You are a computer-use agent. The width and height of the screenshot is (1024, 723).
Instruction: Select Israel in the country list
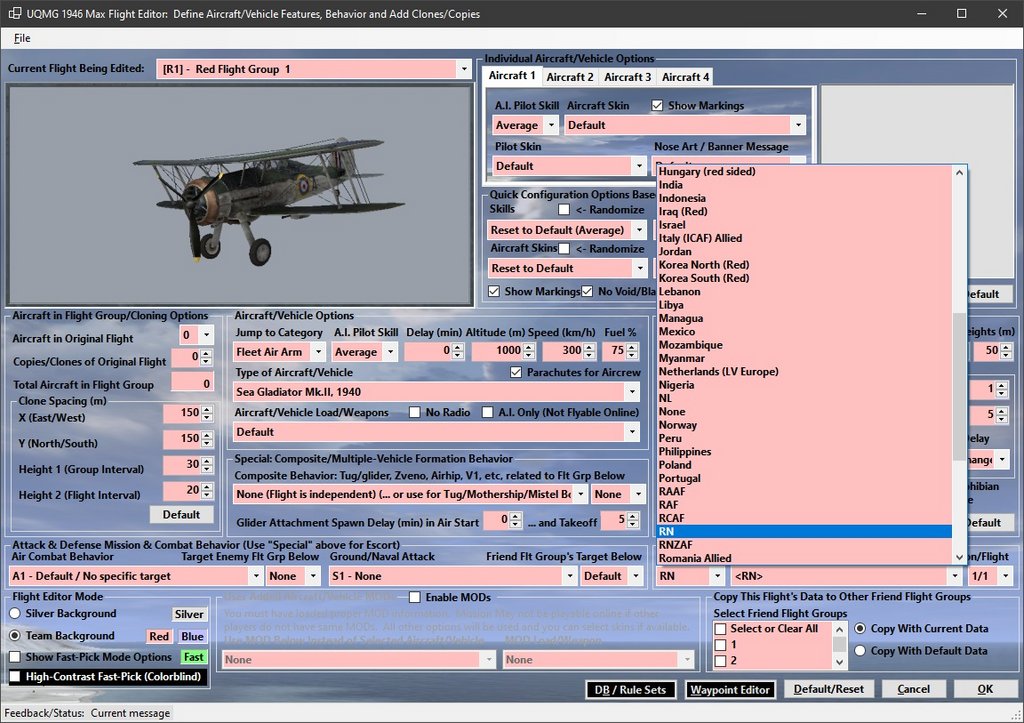(804, 225)
